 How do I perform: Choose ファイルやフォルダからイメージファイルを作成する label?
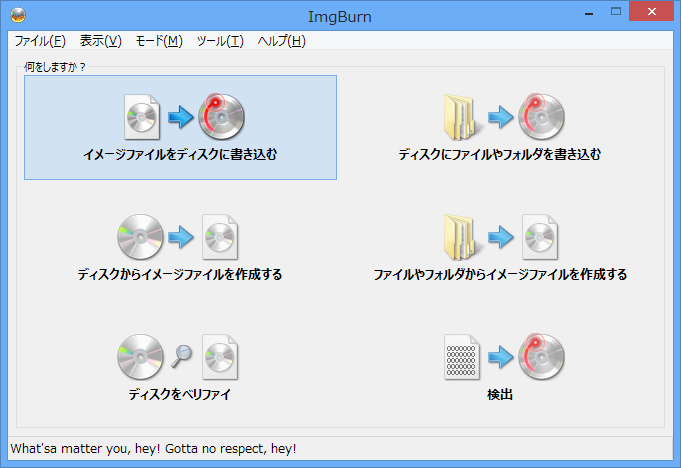500,274
